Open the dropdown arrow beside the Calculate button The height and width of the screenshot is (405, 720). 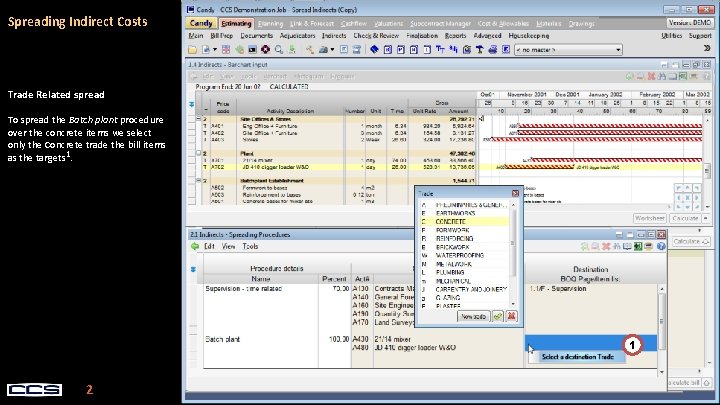click(x=706, y=219)
